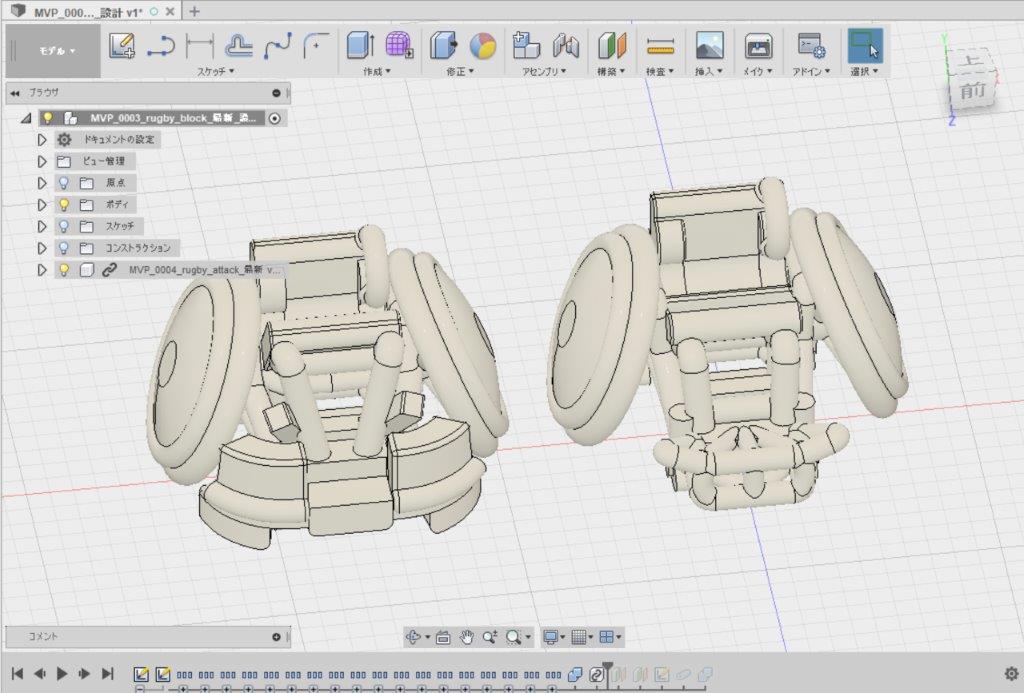Activate the Press Pull tool
This screenshot has width=1024, height=693.
pyautogui.click(x=443, y=46)
